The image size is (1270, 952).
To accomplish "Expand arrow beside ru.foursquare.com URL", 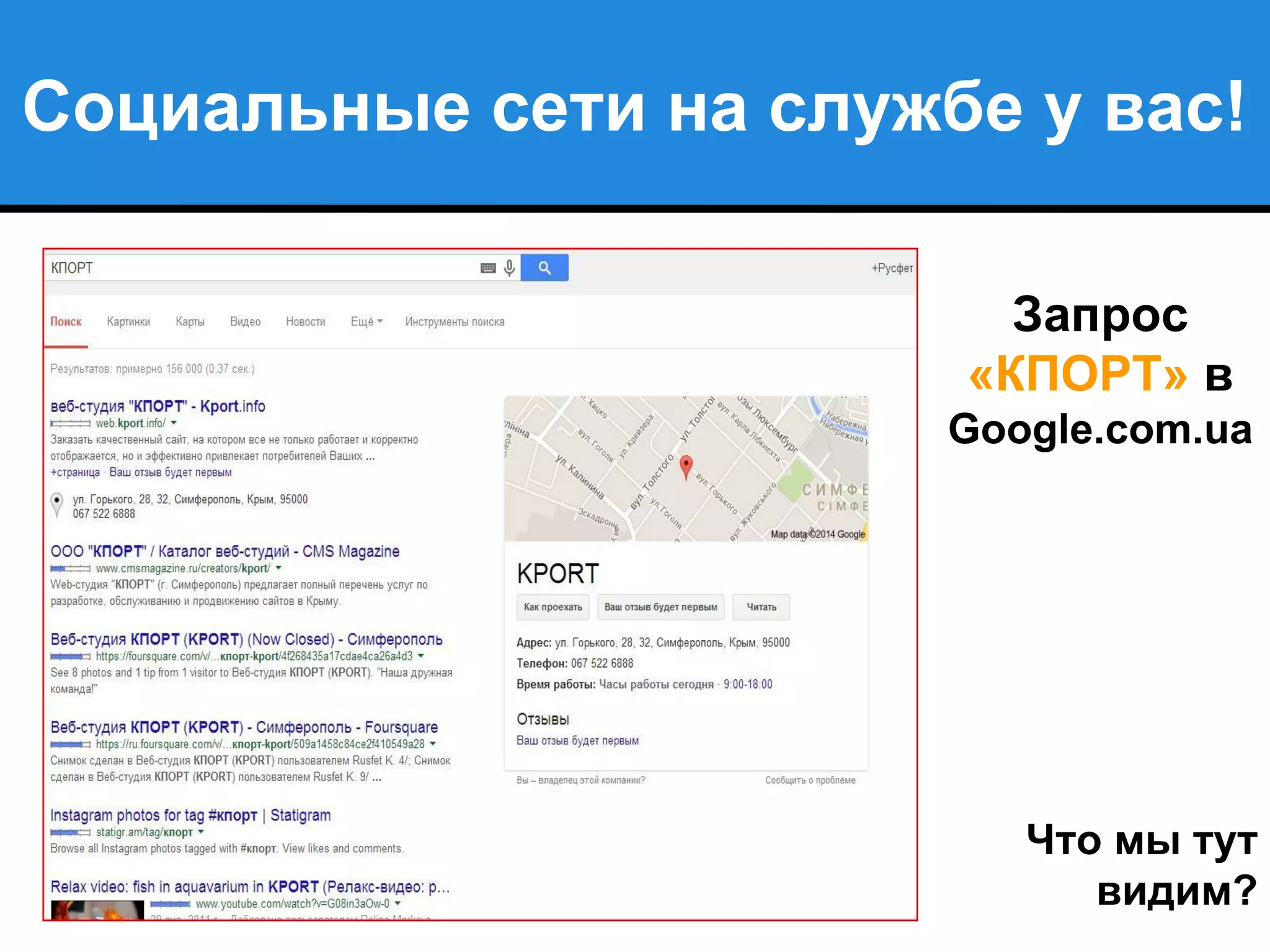I will tap(433, 744).
